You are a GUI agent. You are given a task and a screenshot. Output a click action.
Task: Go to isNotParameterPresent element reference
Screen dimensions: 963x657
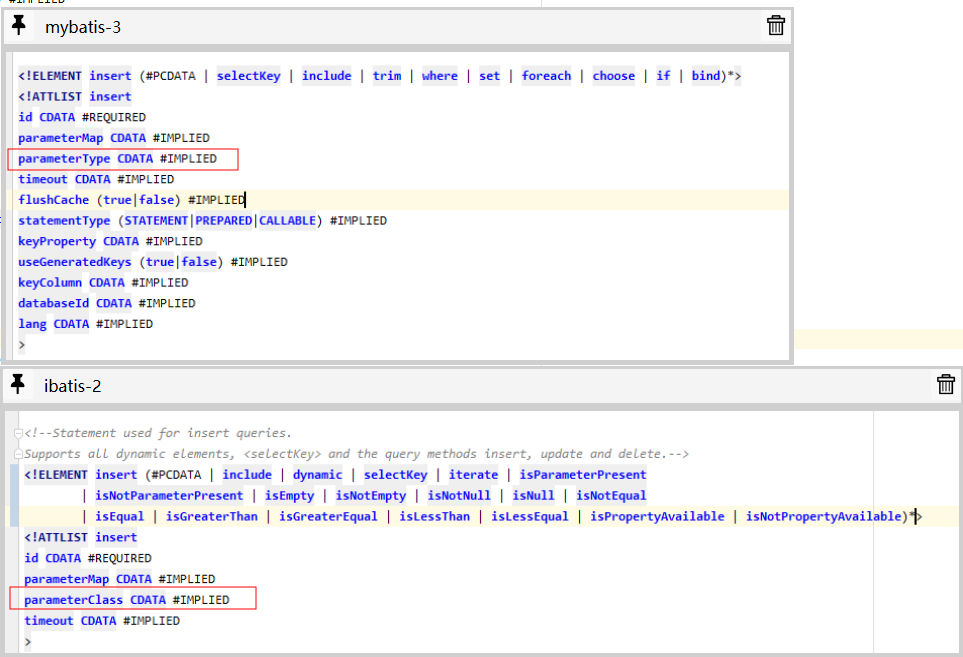coord(169,496)
